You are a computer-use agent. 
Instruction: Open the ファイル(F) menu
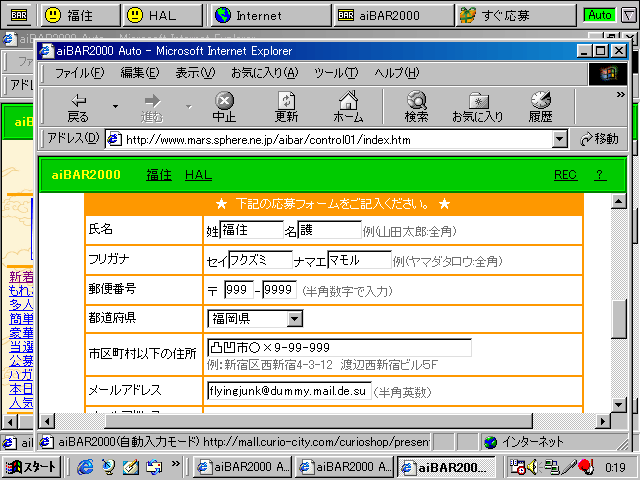click(x=80, y=73)
